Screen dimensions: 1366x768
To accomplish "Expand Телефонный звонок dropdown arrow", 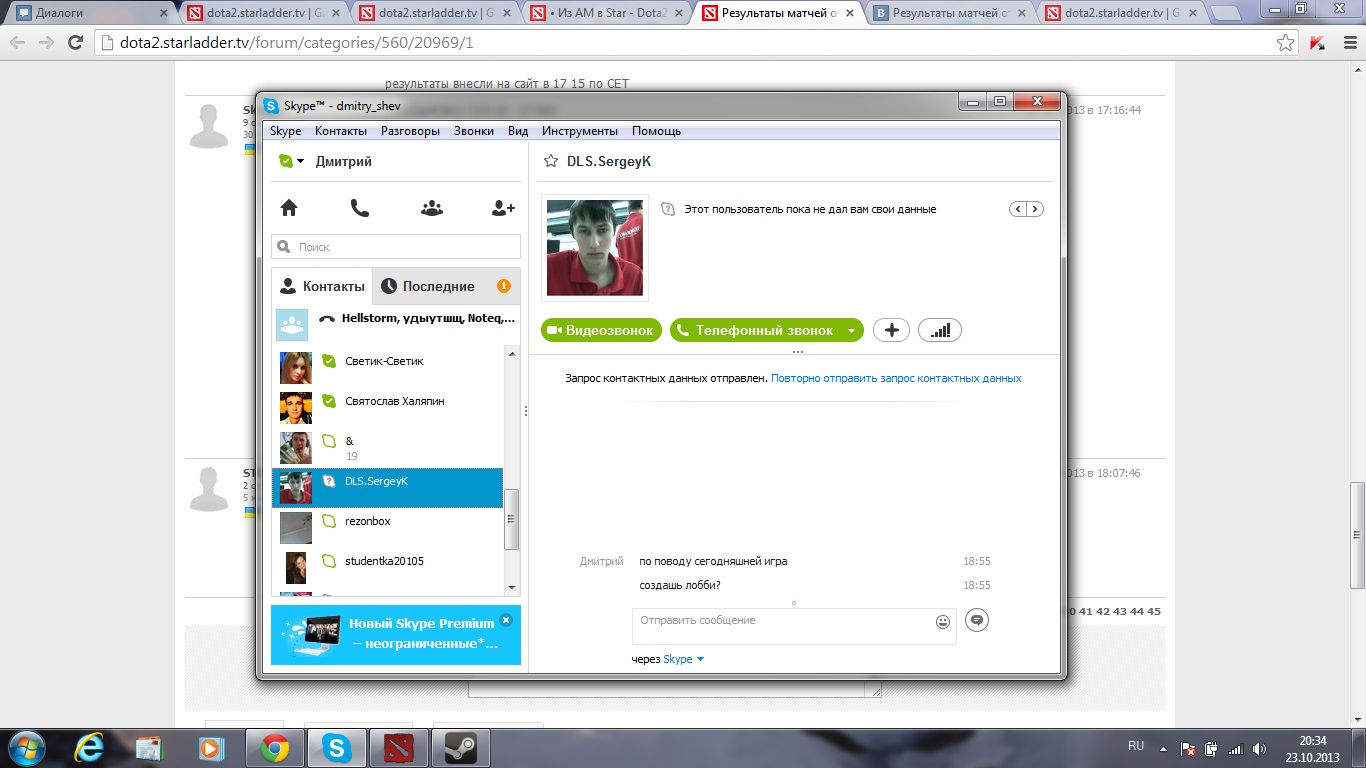I will click(851, 330).
